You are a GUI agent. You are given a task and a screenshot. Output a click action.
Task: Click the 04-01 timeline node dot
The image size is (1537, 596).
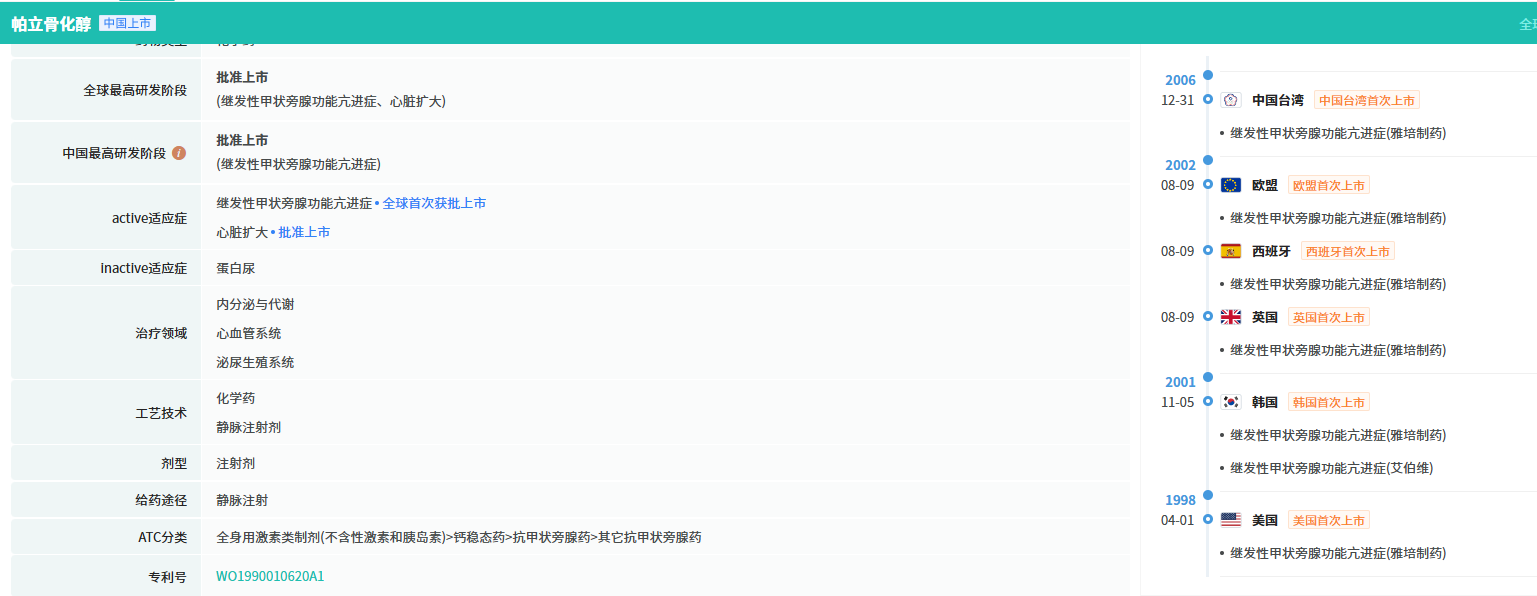1208,519
